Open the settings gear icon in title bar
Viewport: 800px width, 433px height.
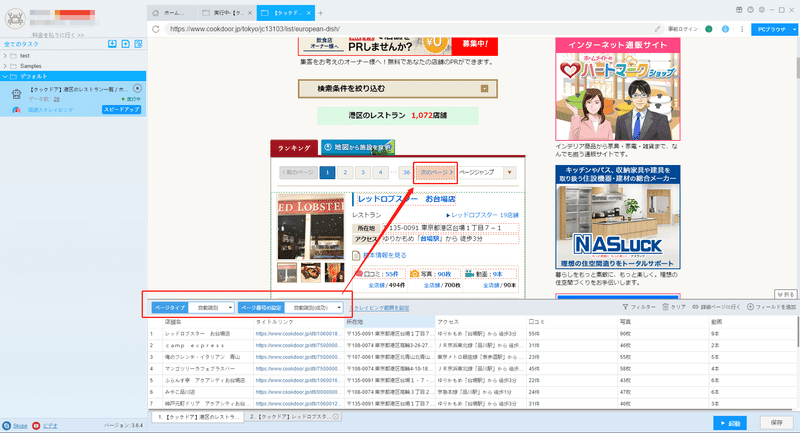coord(761,10)
